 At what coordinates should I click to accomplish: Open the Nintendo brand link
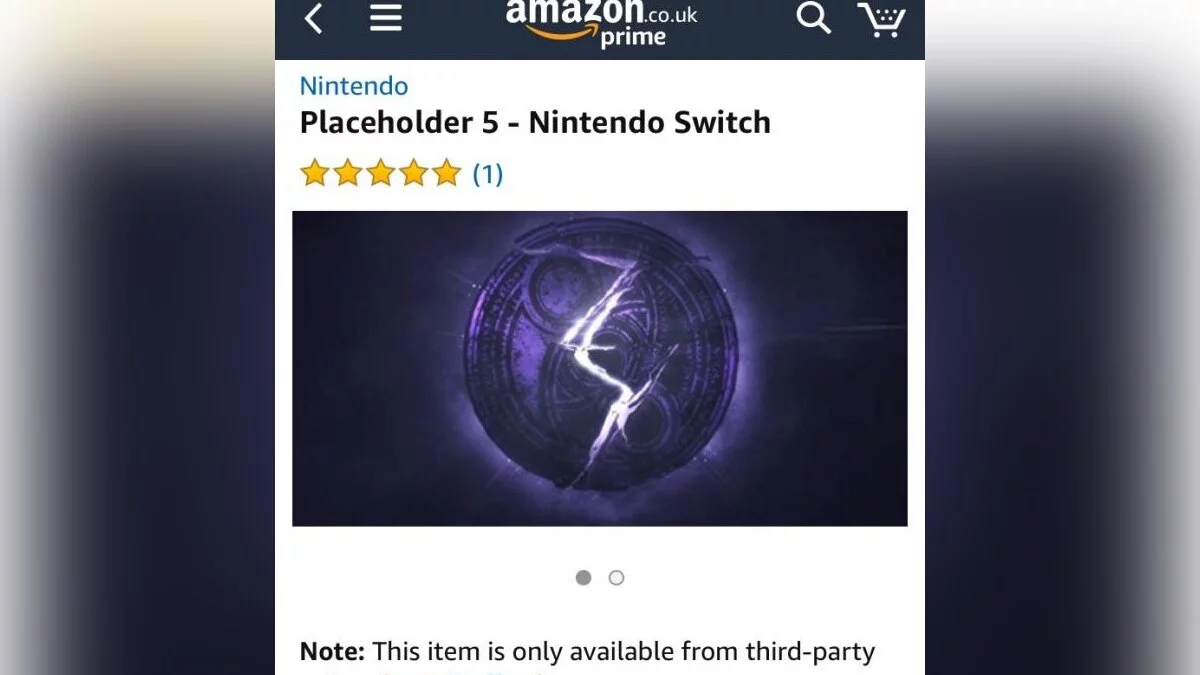(354, 86)
